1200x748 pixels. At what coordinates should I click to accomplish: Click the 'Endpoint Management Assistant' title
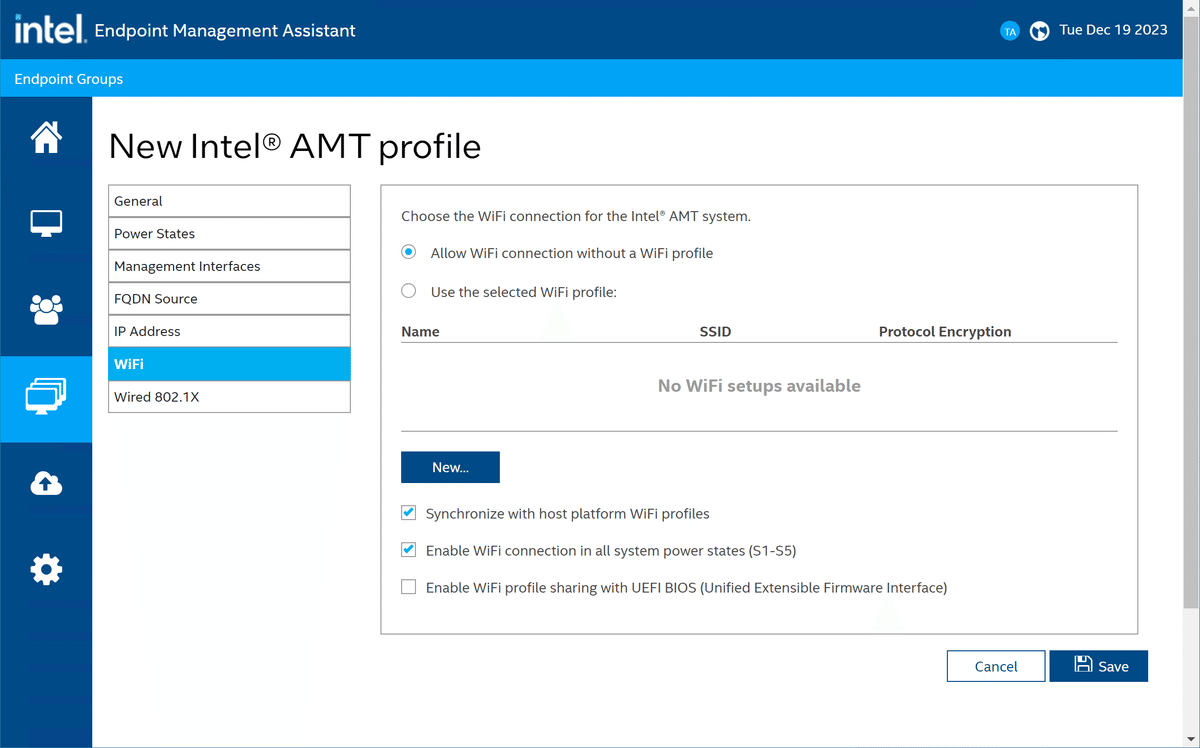[x=225, y=31]
